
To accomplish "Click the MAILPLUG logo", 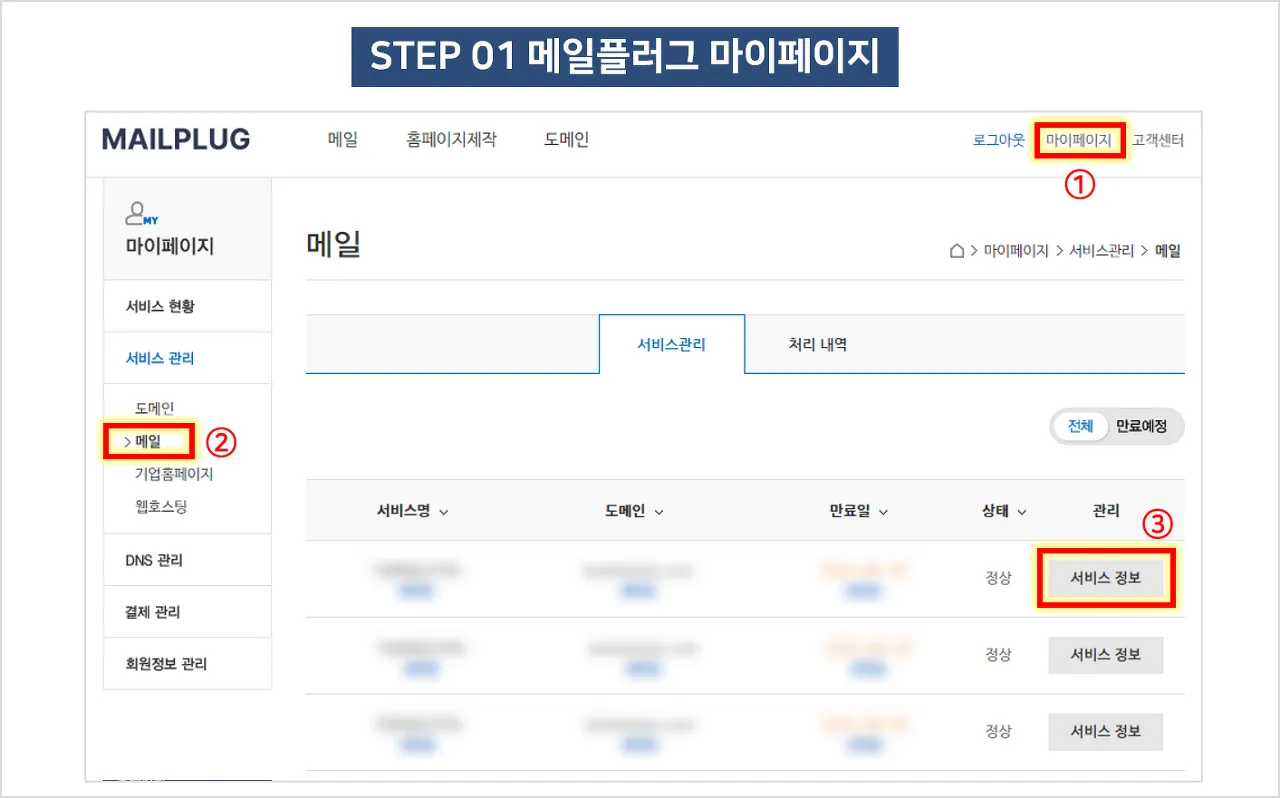I will (176, 140).
